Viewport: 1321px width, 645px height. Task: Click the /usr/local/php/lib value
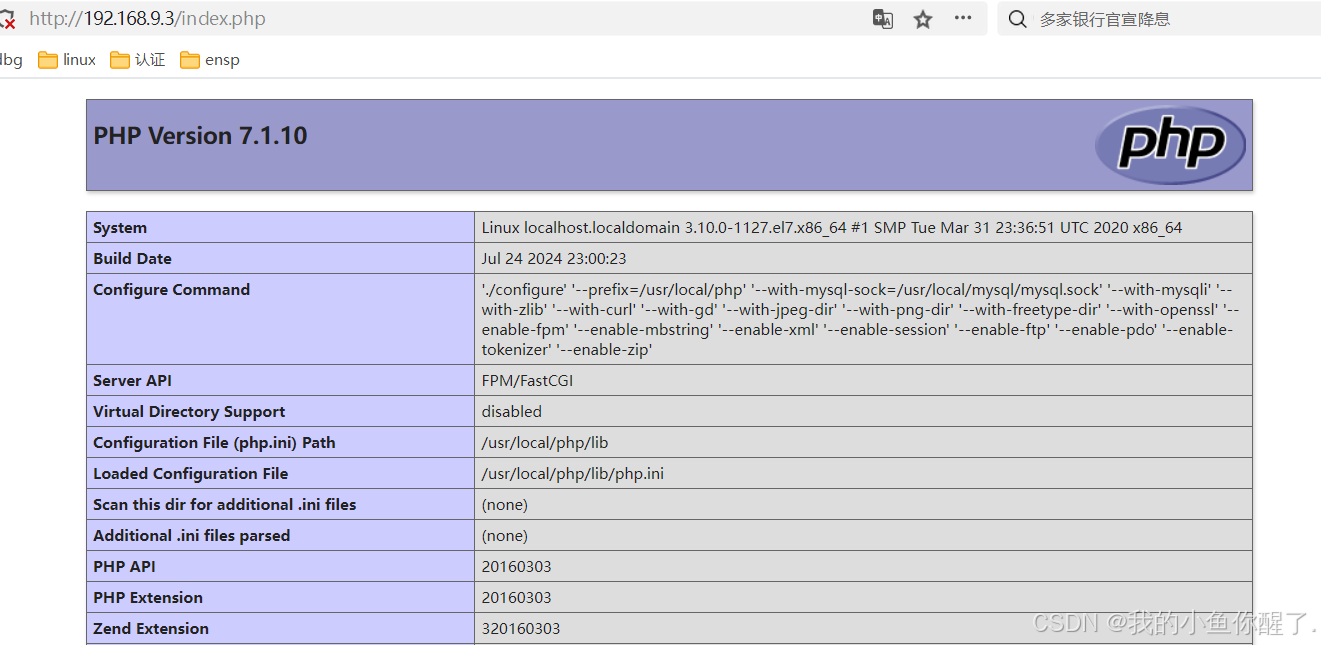click(x=545, y=443)
